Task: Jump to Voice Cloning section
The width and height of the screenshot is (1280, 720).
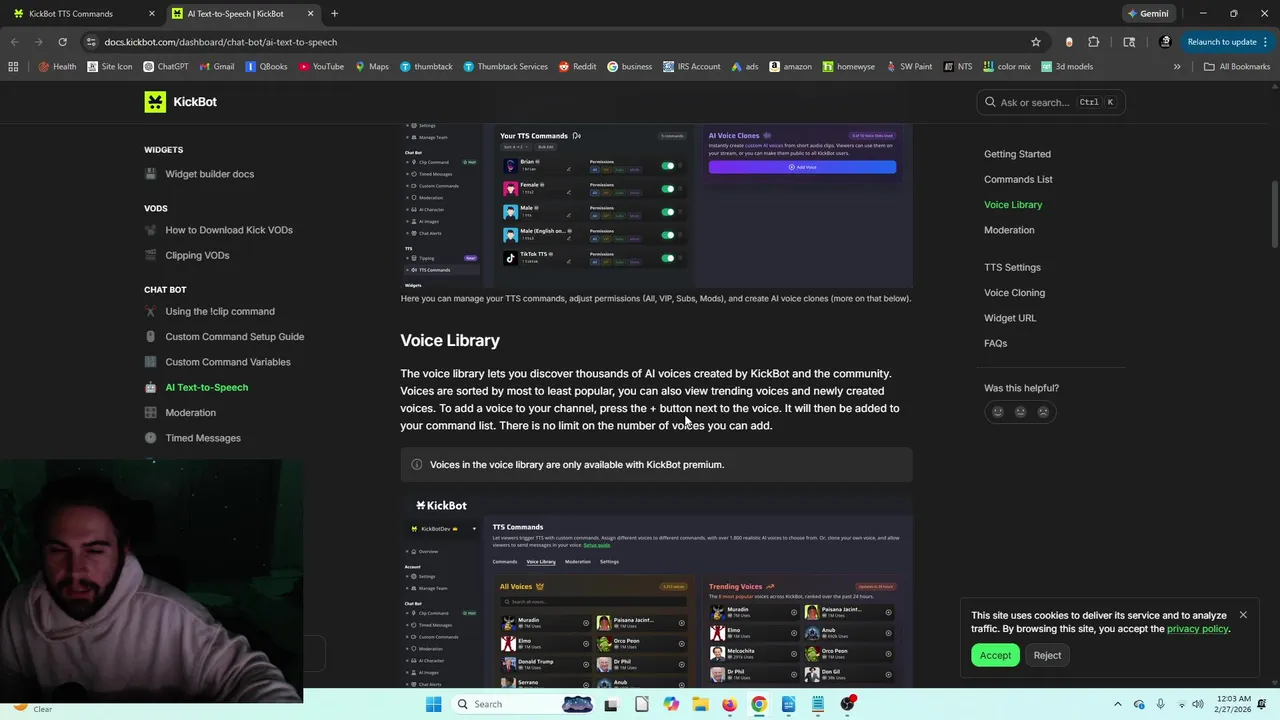Action: coord(1014,293)
